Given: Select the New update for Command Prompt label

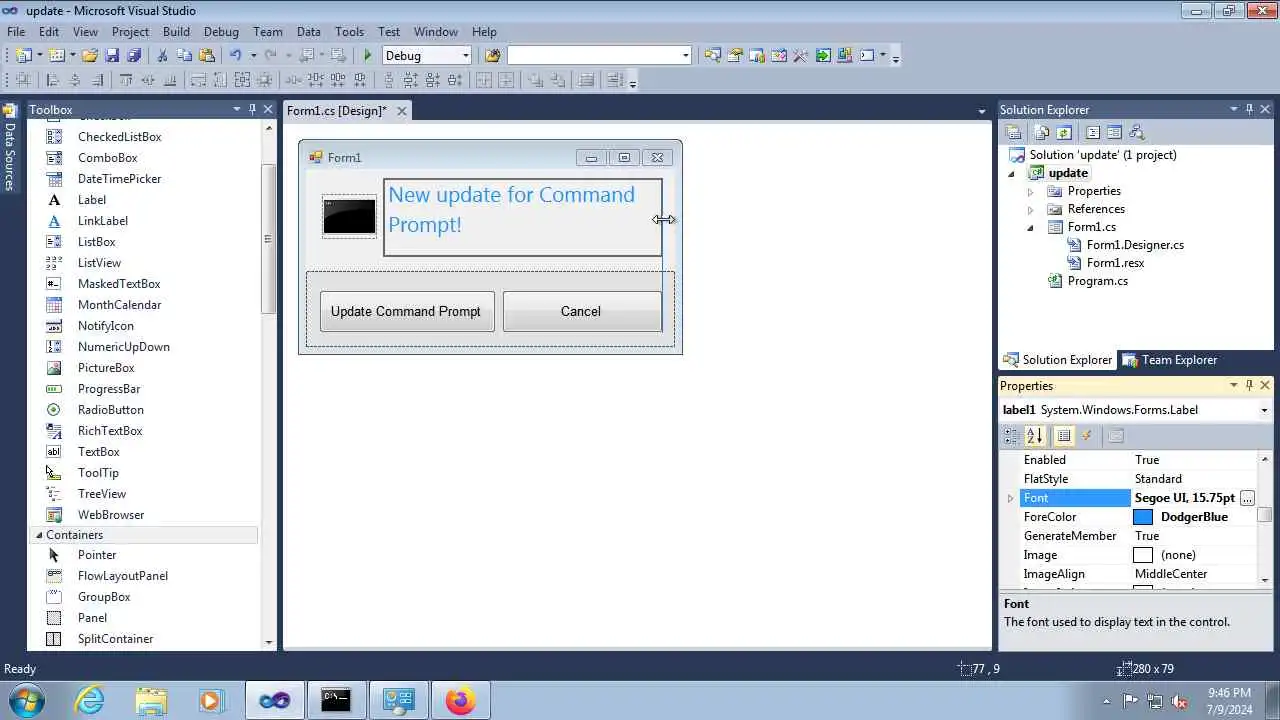Looking at the screenshot, I should 522,217.
